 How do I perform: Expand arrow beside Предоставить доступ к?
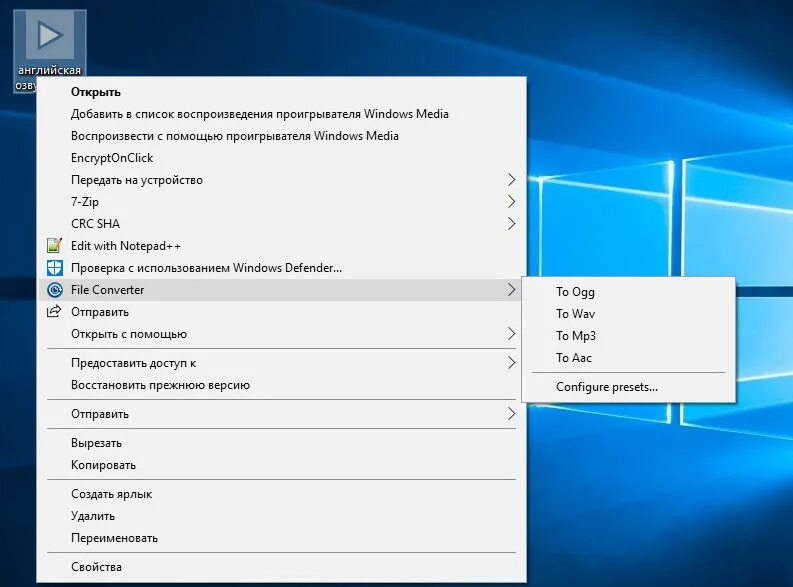coord(511,363)
